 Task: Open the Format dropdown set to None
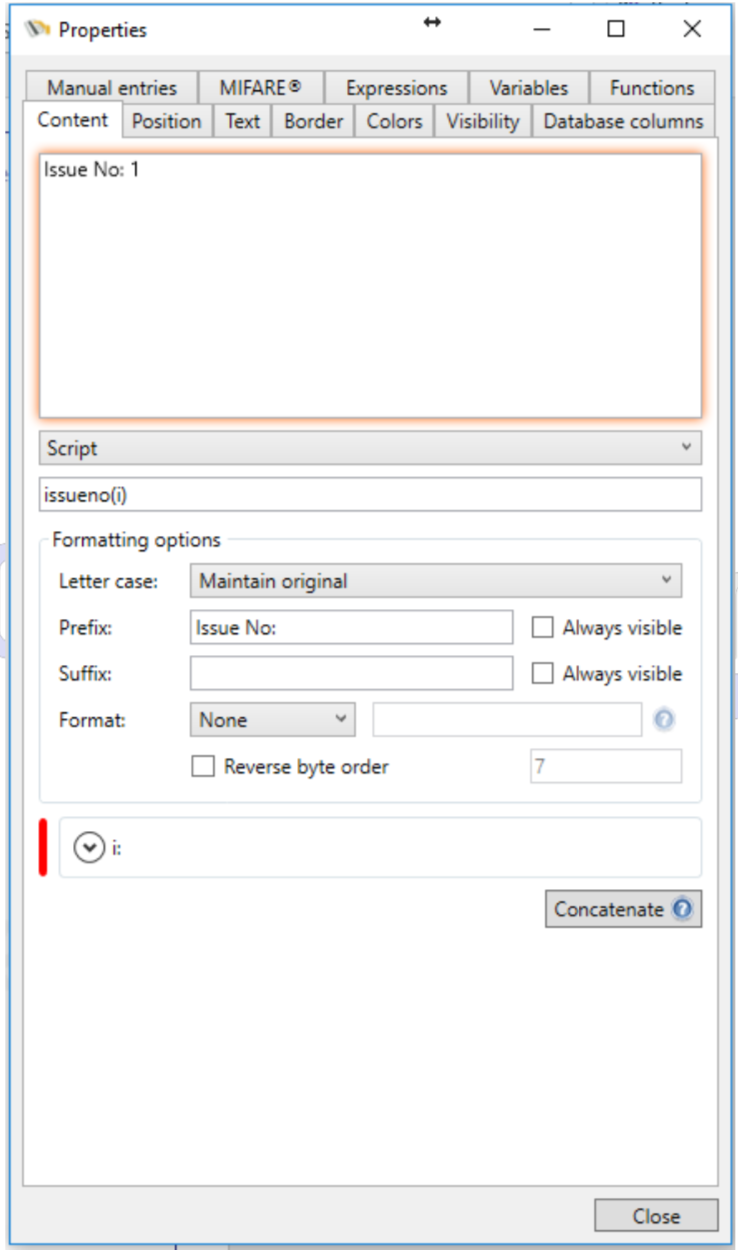click(272, 720)
